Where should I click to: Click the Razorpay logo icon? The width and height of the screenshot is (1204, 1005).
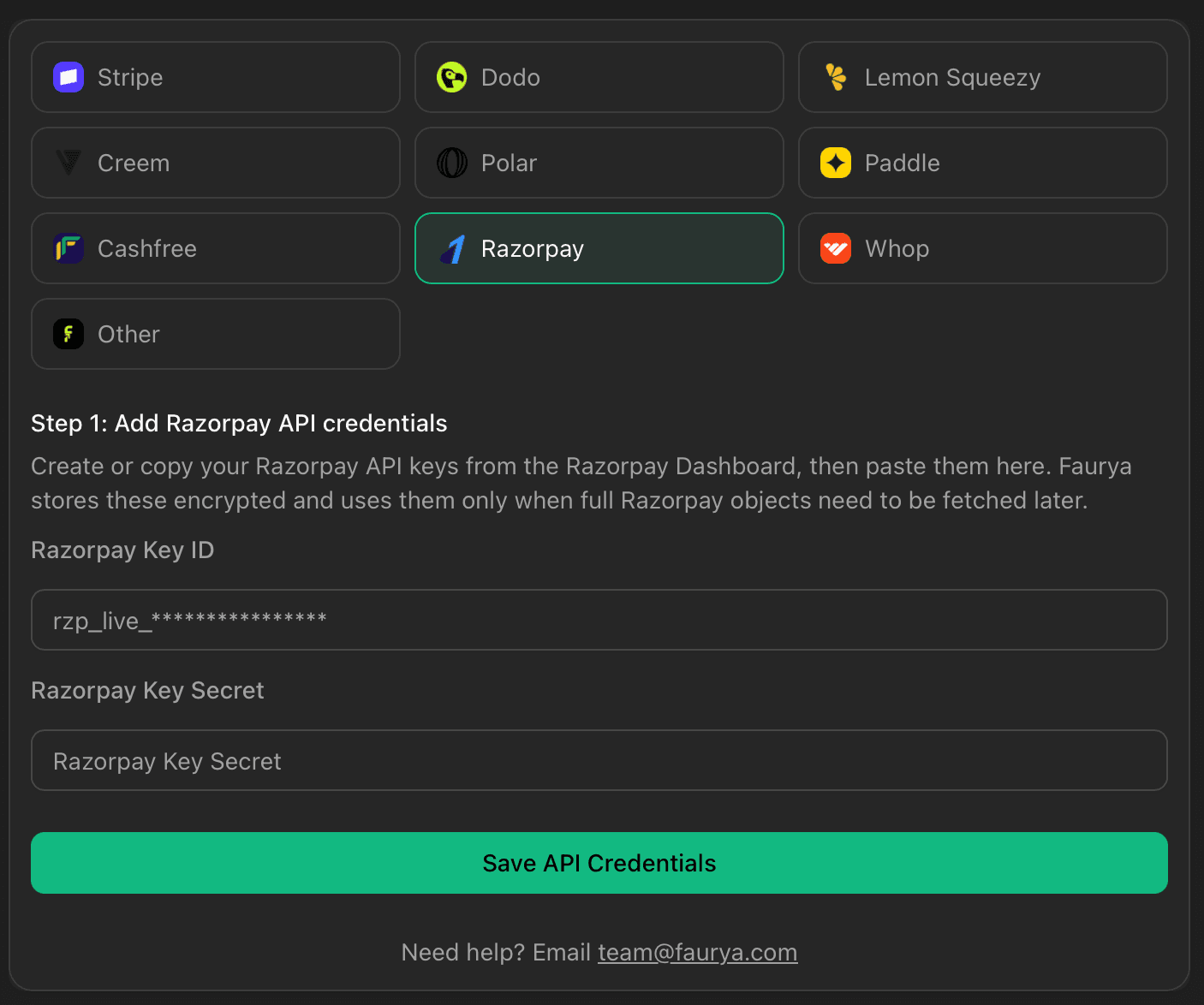[x=452, y=248]
